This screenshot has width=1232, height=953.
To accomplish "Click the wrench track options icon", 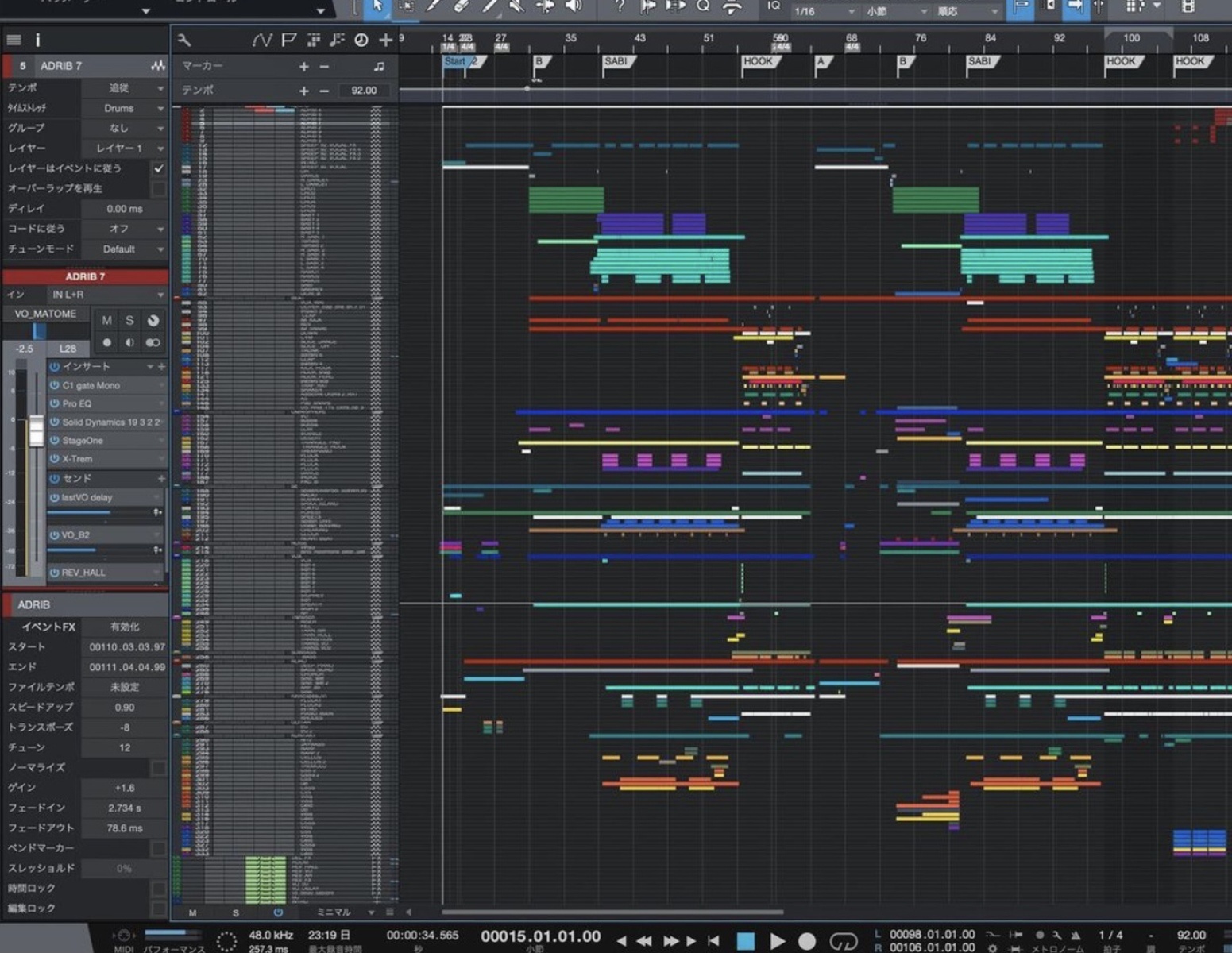I will pos(184,40).
